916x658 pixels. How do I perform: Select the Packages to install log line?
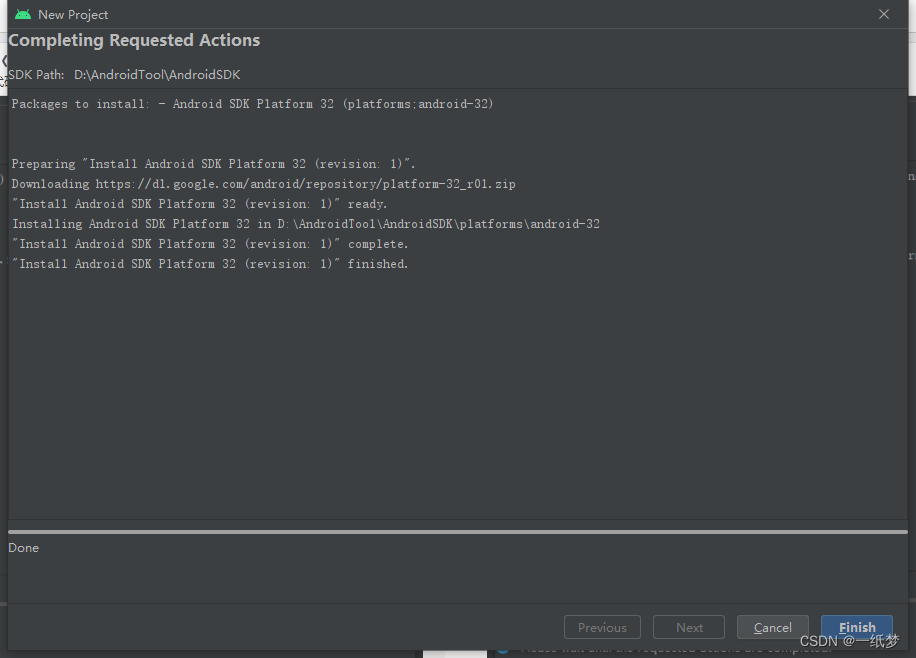point(252,104)
